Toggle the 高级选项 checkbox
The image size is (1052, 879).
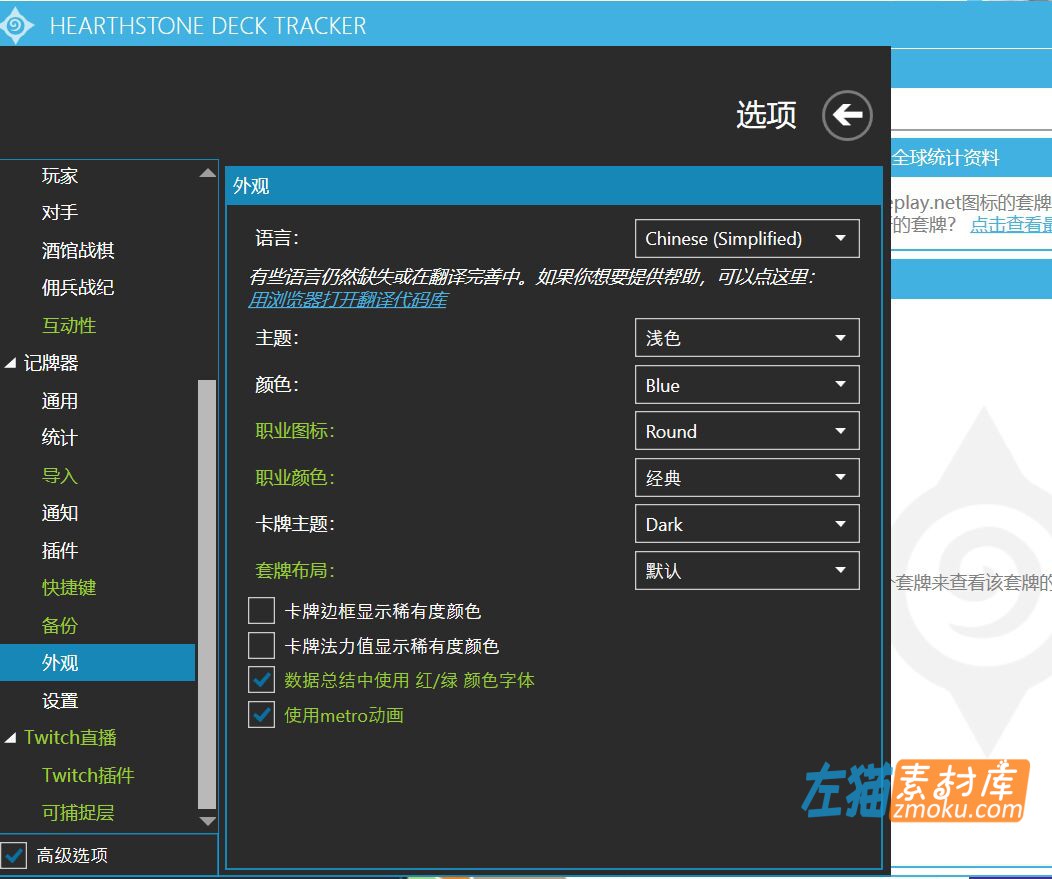(x=14, y=857)
